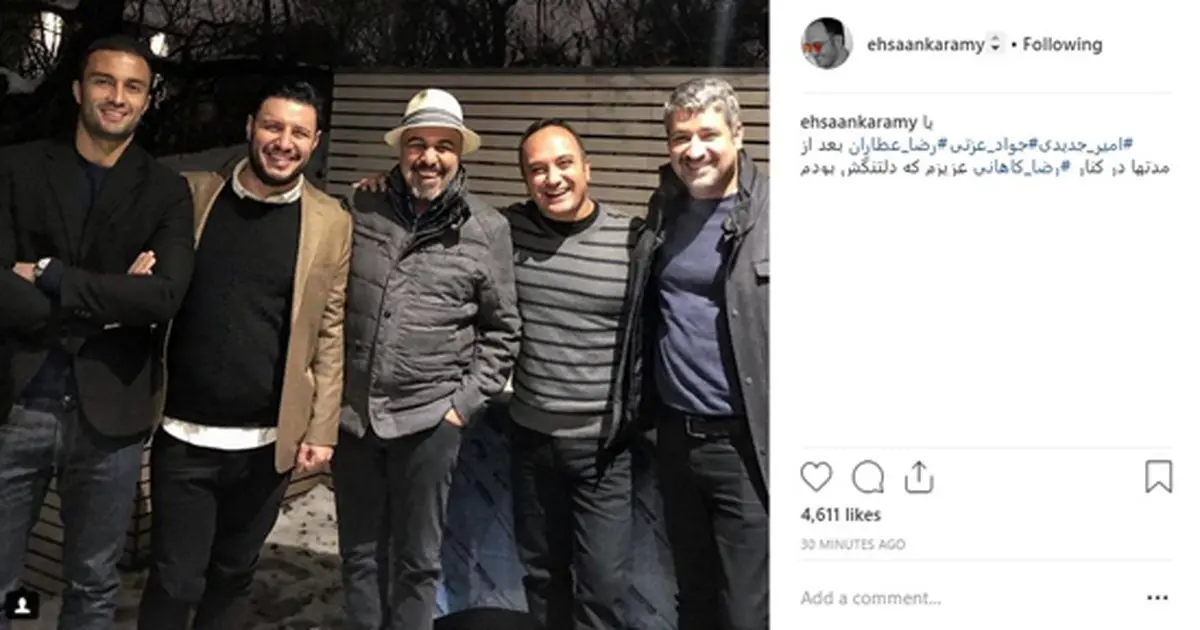Click the verified badge beside ehsaankaramy
The width and height of the screenshot is (1200, 630).
pyautogui.click(x=995, y=45)
